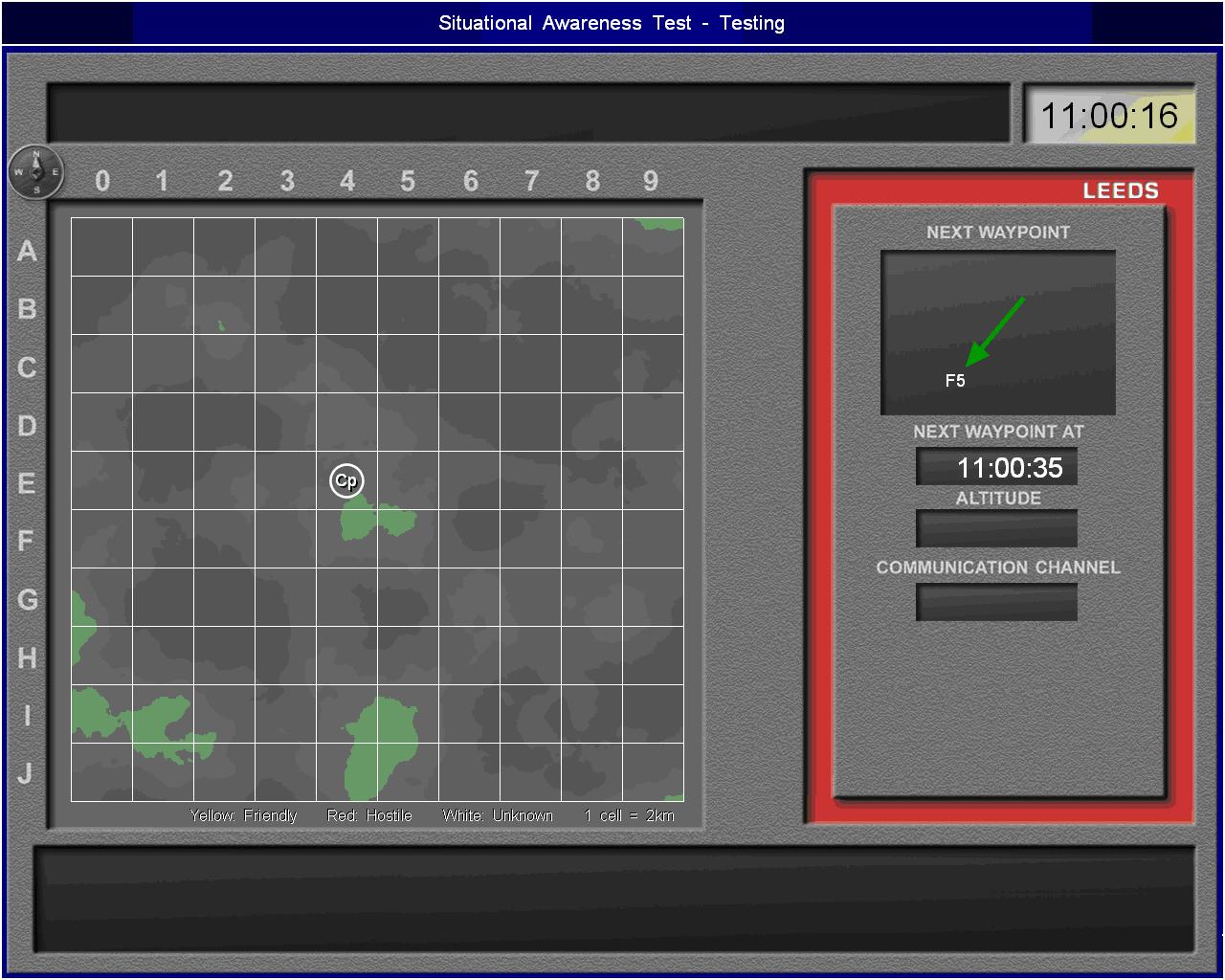The height and width of the screenshot is (980, 1225).
Task: Click map grid cell A0
Action: (101, 247)
